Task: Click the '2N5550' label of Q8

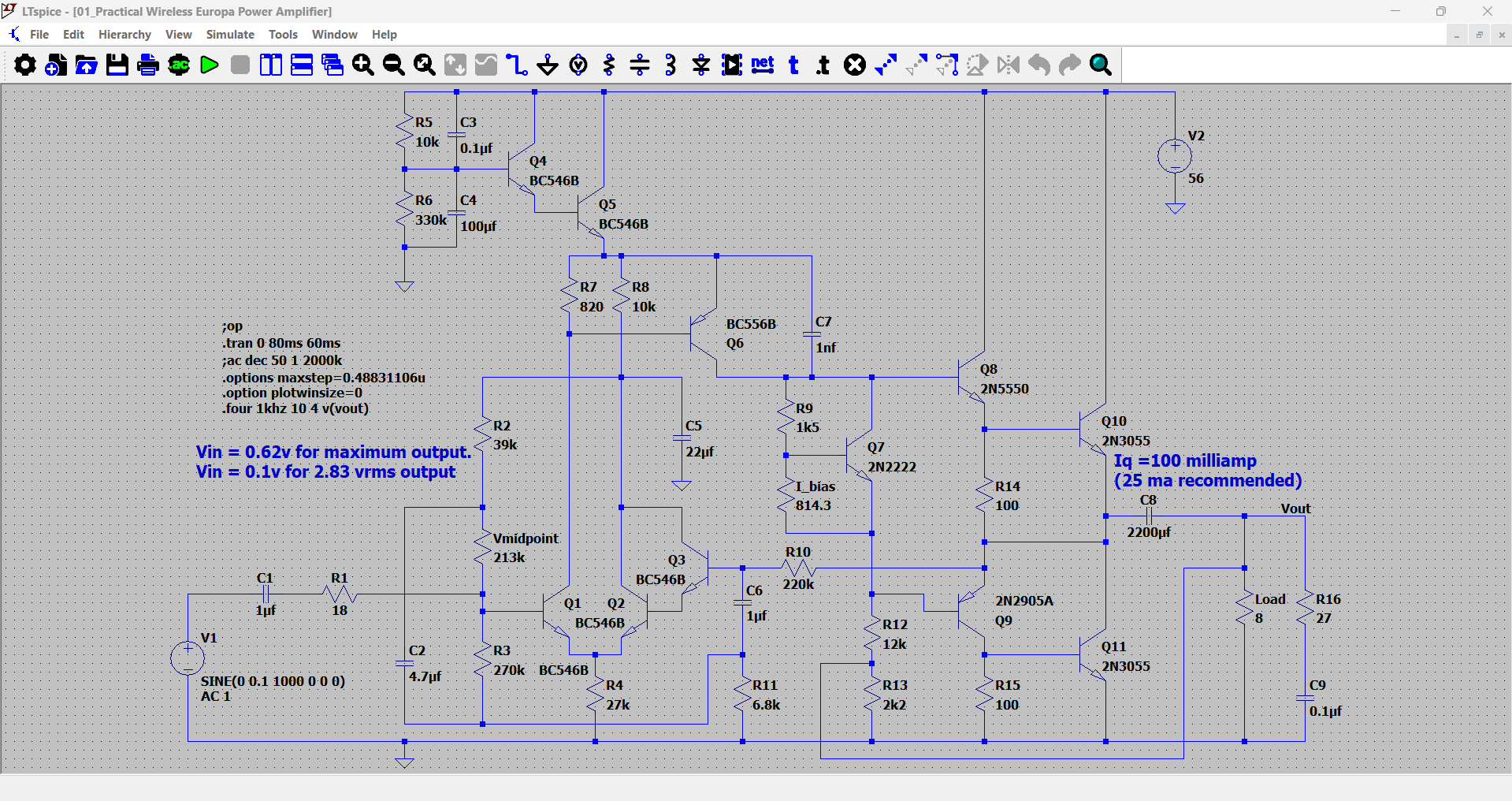Action: [x=1005, y=389]
